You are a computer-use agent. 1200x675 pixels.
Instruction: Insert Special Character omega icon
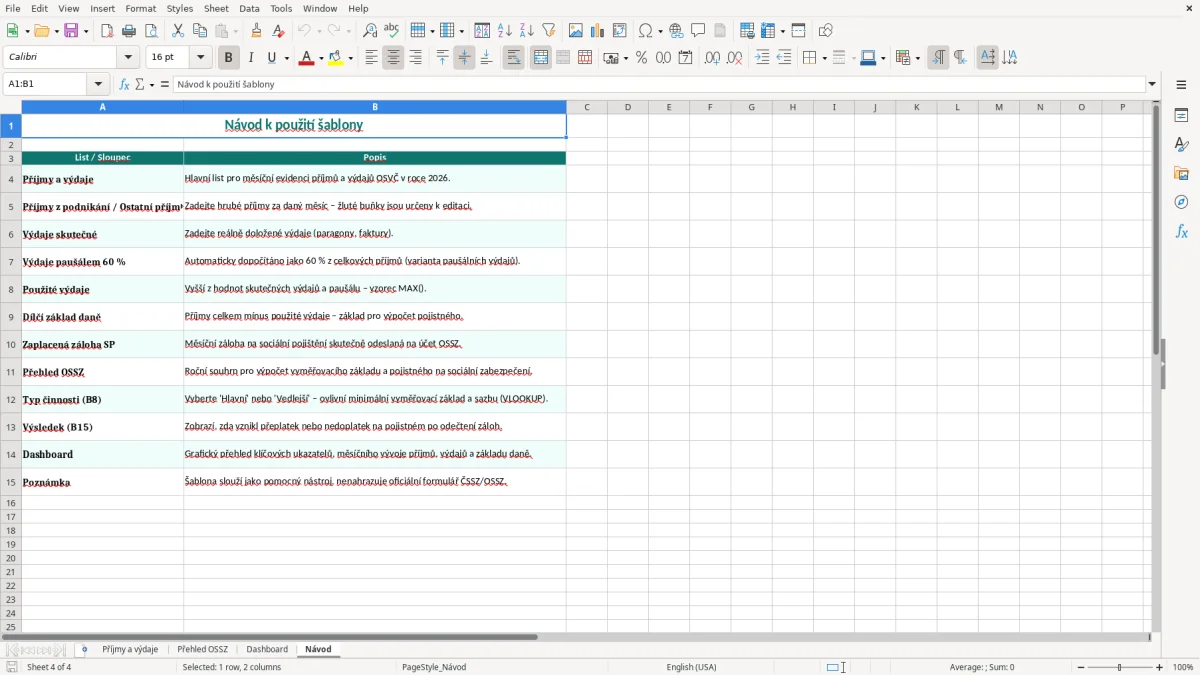(x=645, y=31)
